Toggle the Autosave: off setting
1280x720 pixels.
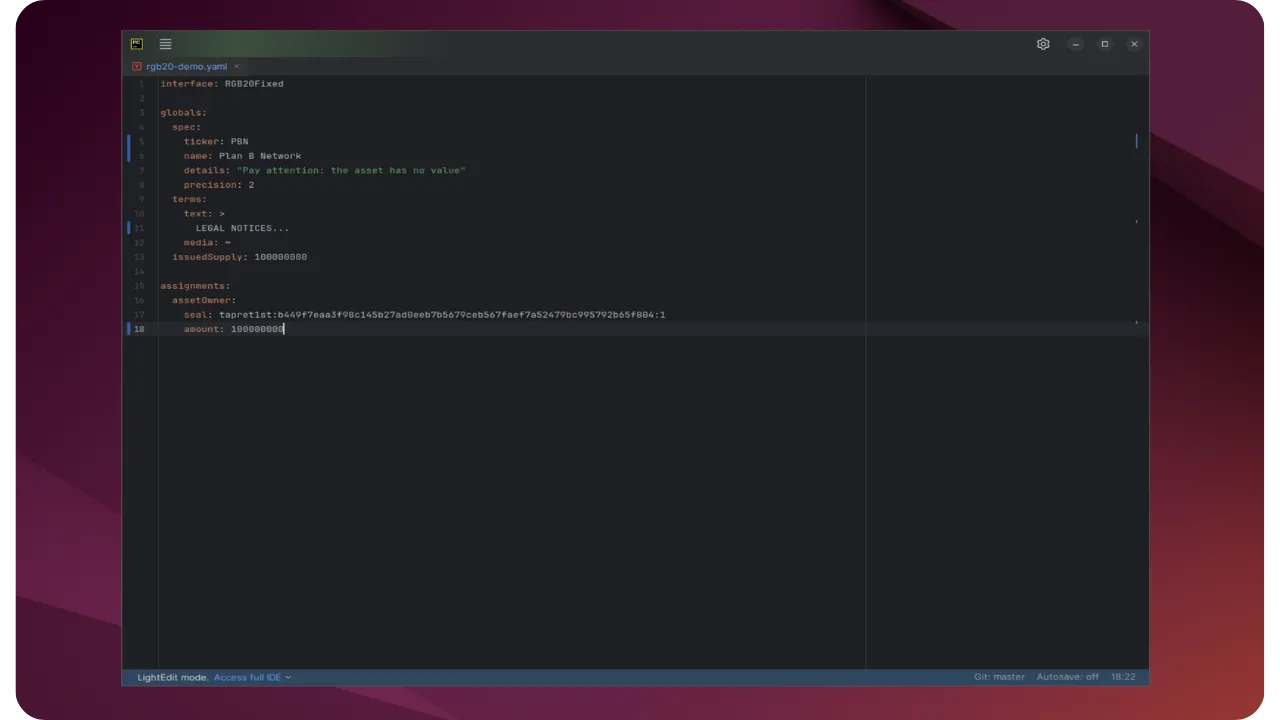(x=1067, y=677)
